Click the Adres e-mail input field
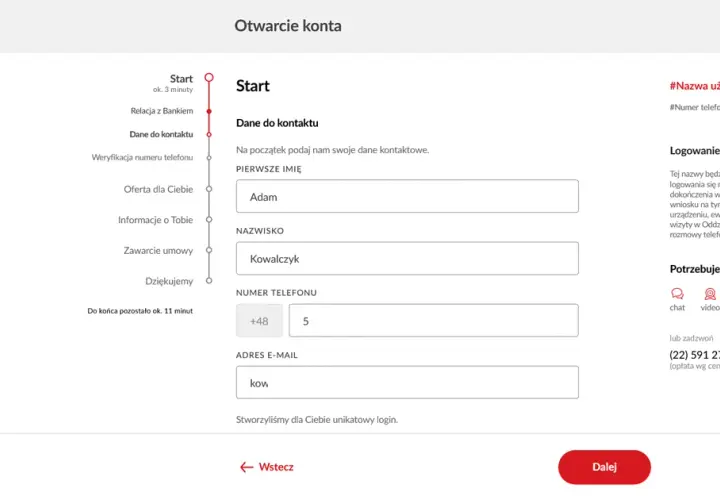Viewport: 720px width, 500px height. (x=407, y=382)
